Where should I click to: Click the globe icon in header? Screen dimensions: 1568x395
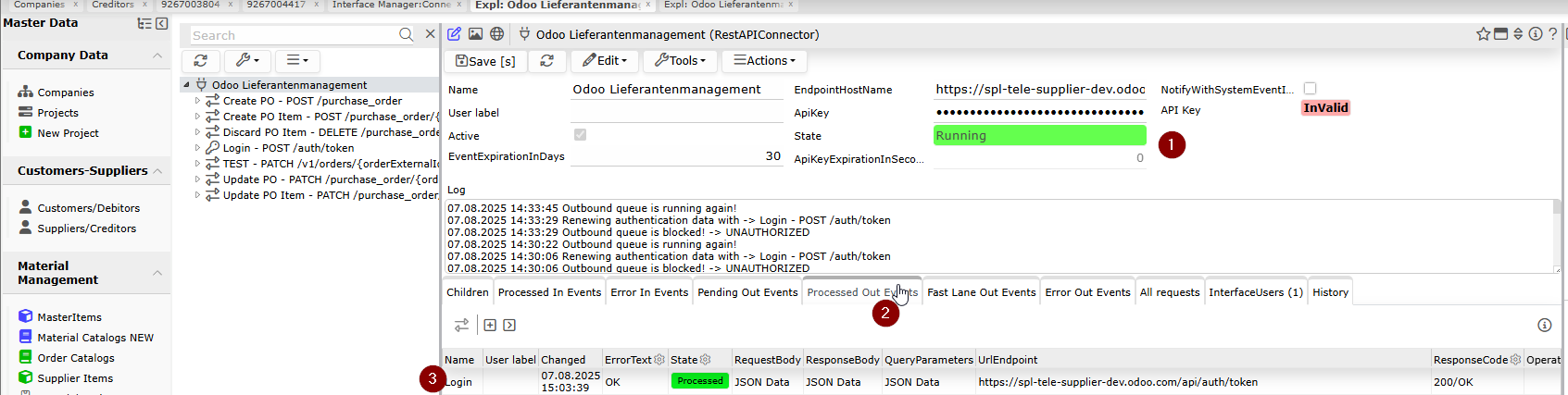pos(497,34)
